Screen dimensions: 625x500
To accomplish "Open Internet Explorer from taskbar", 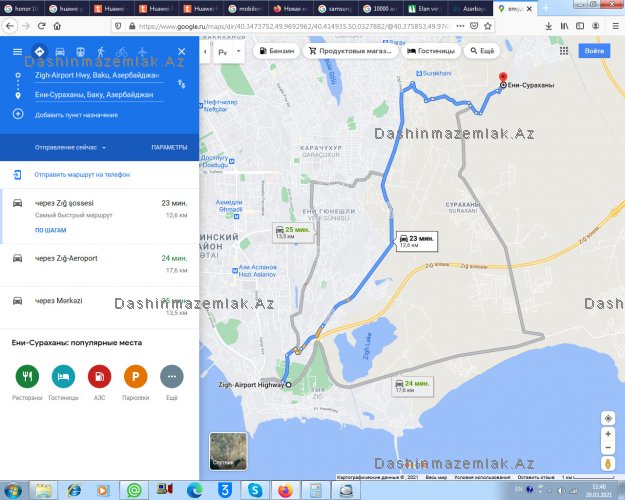I will [x=74, y=490].
